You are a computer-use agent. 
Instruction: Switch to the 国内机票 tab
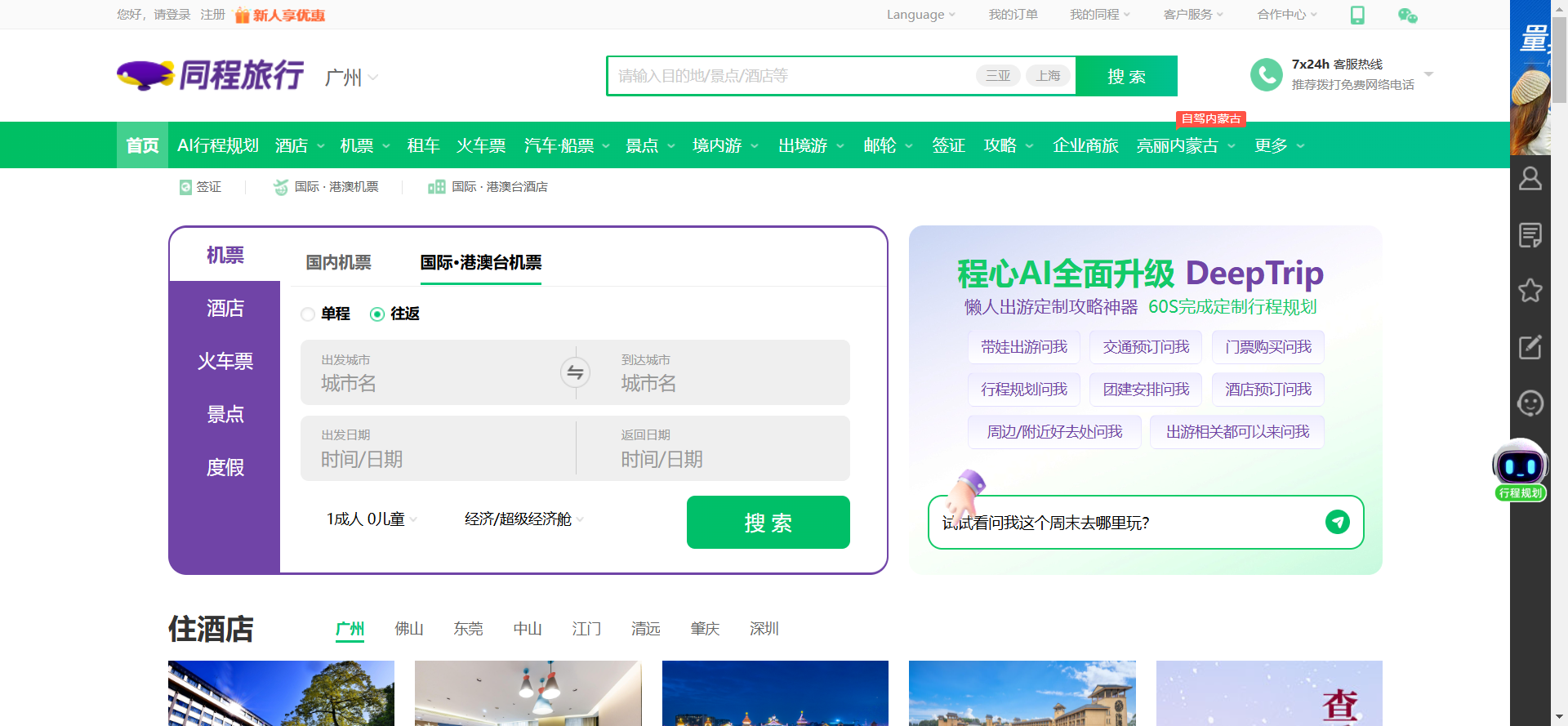pos(338,262)
